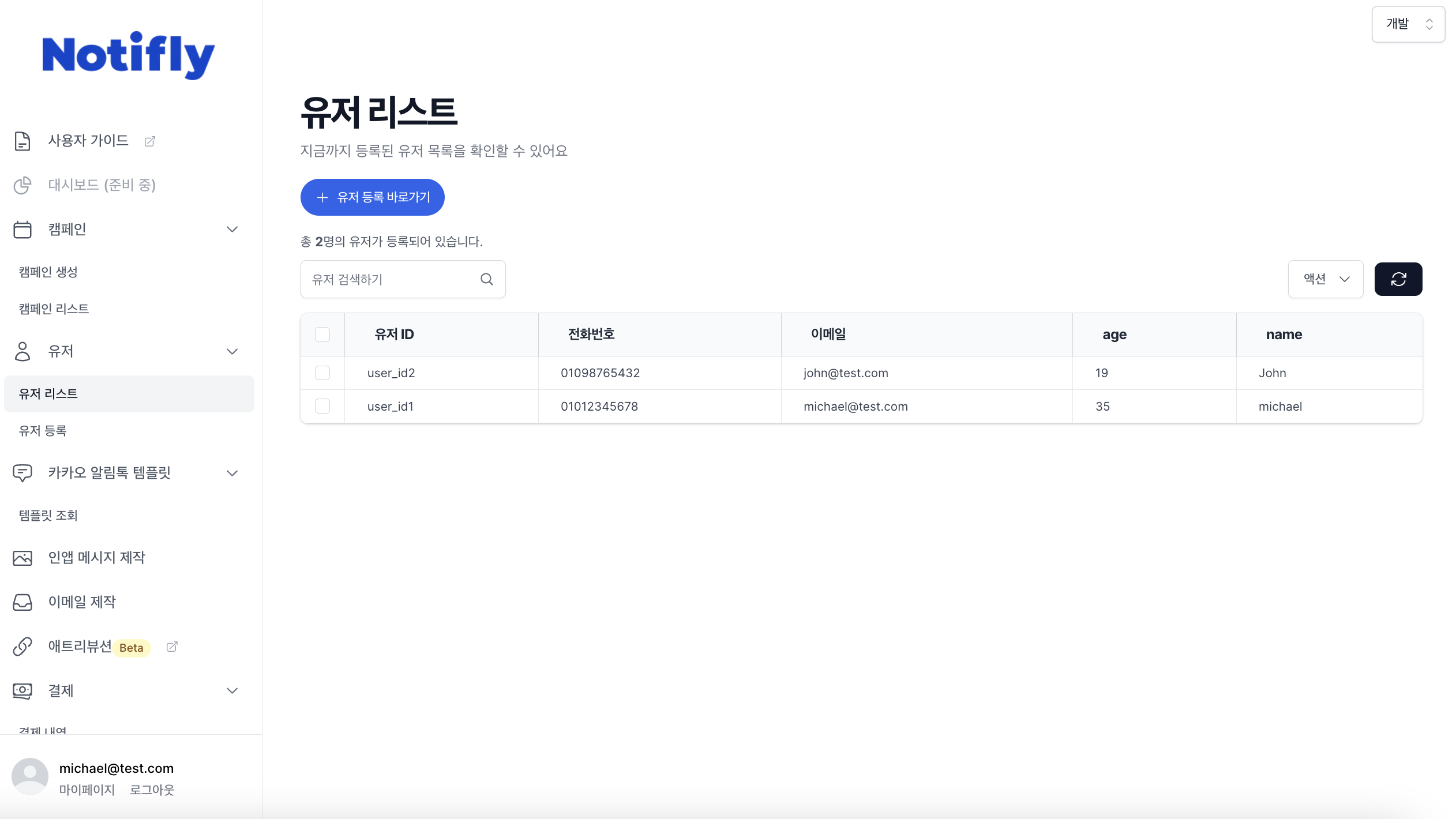
Task: Check the user_id1 row checkbox
Action: pos(322,407)
